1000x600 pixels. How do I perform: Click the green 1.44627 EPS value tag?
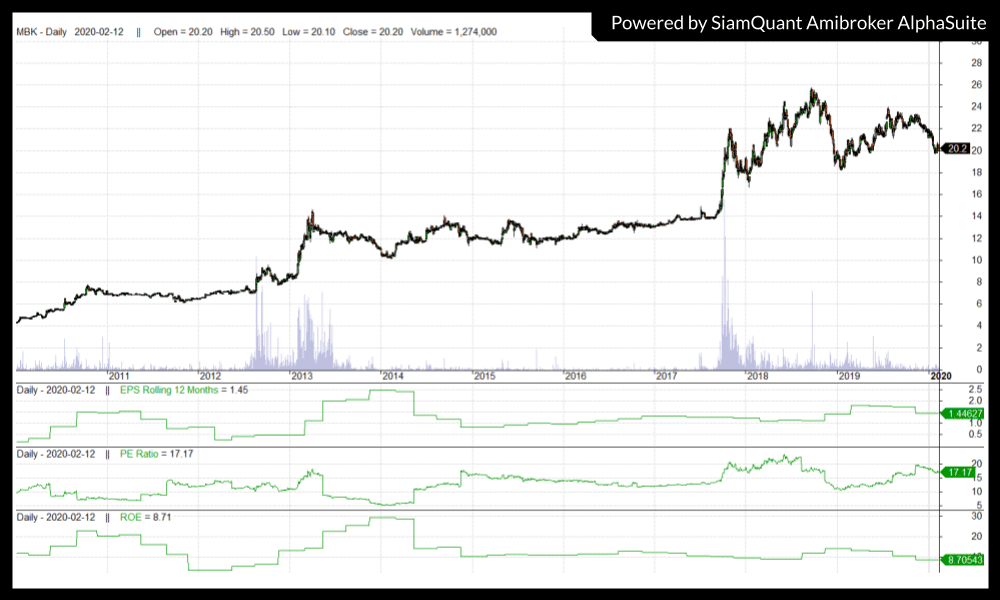963,412
